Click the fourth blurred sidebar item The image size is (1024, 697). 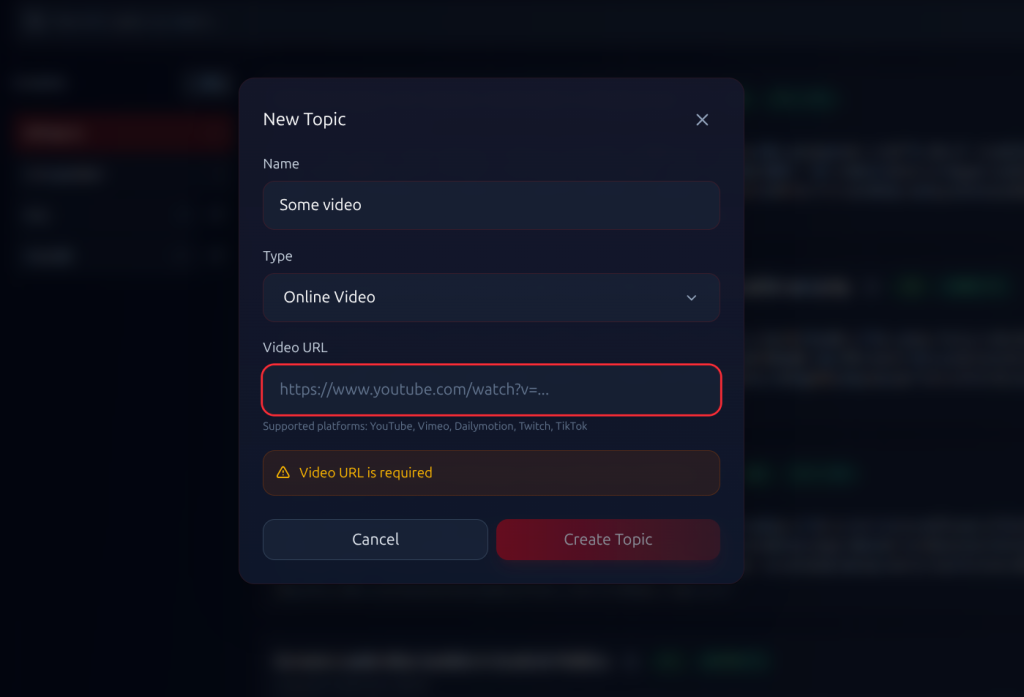point(50,256)
